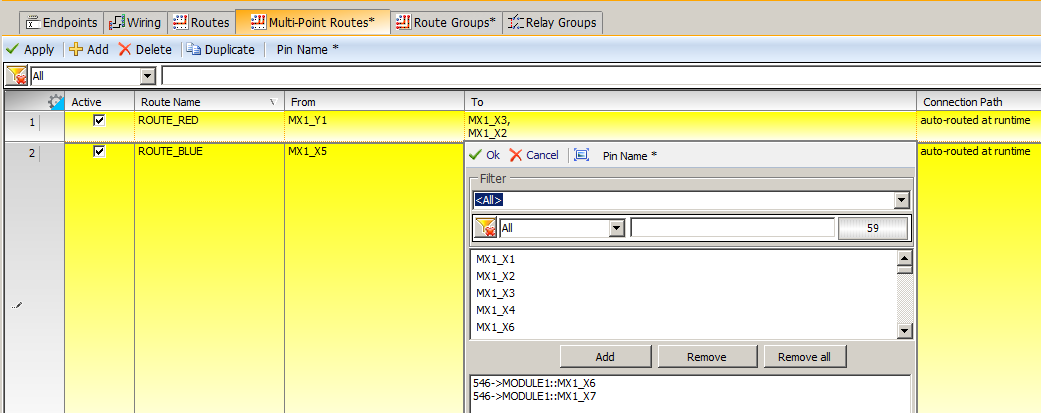Open the popup 'All' column dropdown
1041x413 pixels.
616,228
